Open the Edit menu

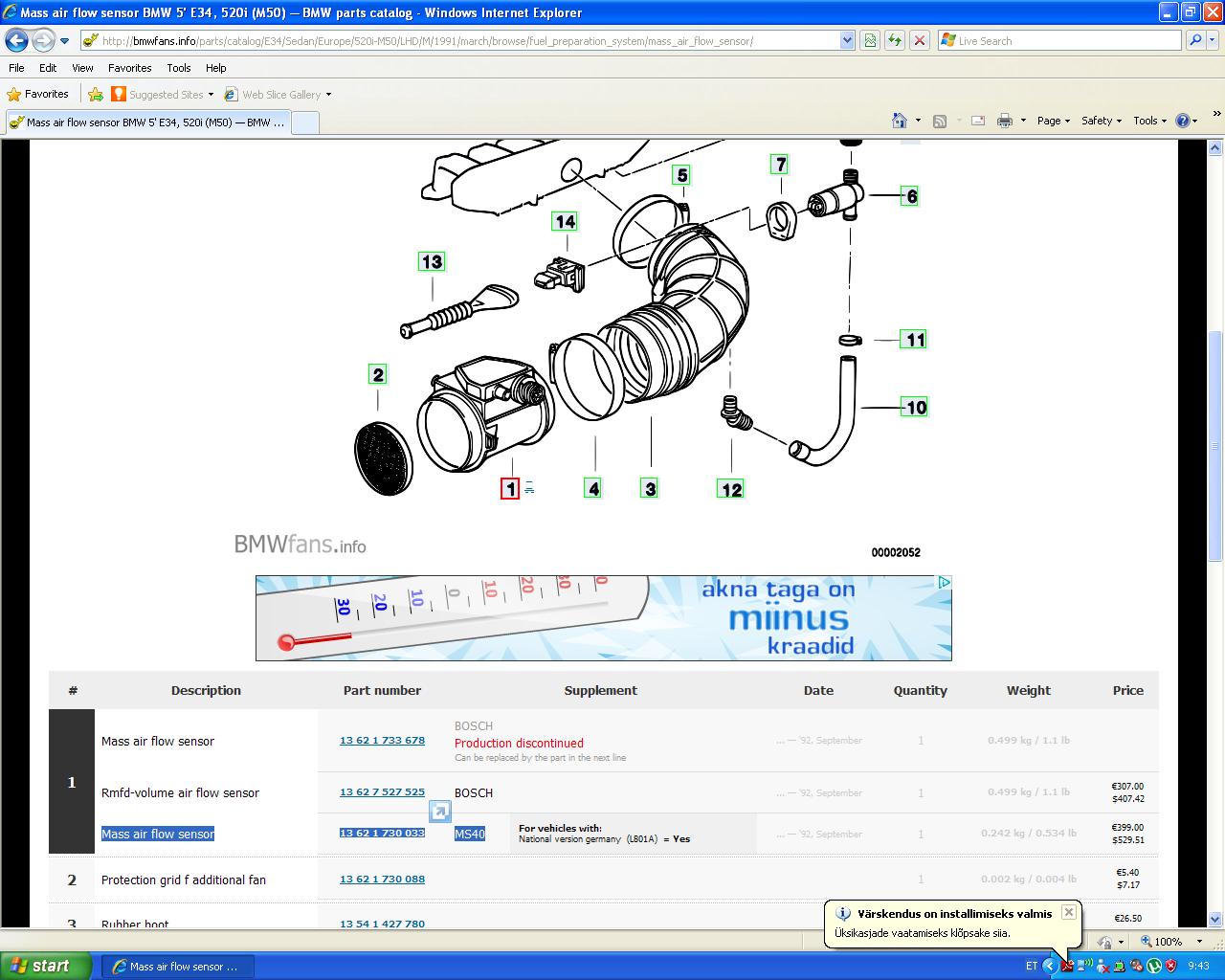click(x=48, y=68)
